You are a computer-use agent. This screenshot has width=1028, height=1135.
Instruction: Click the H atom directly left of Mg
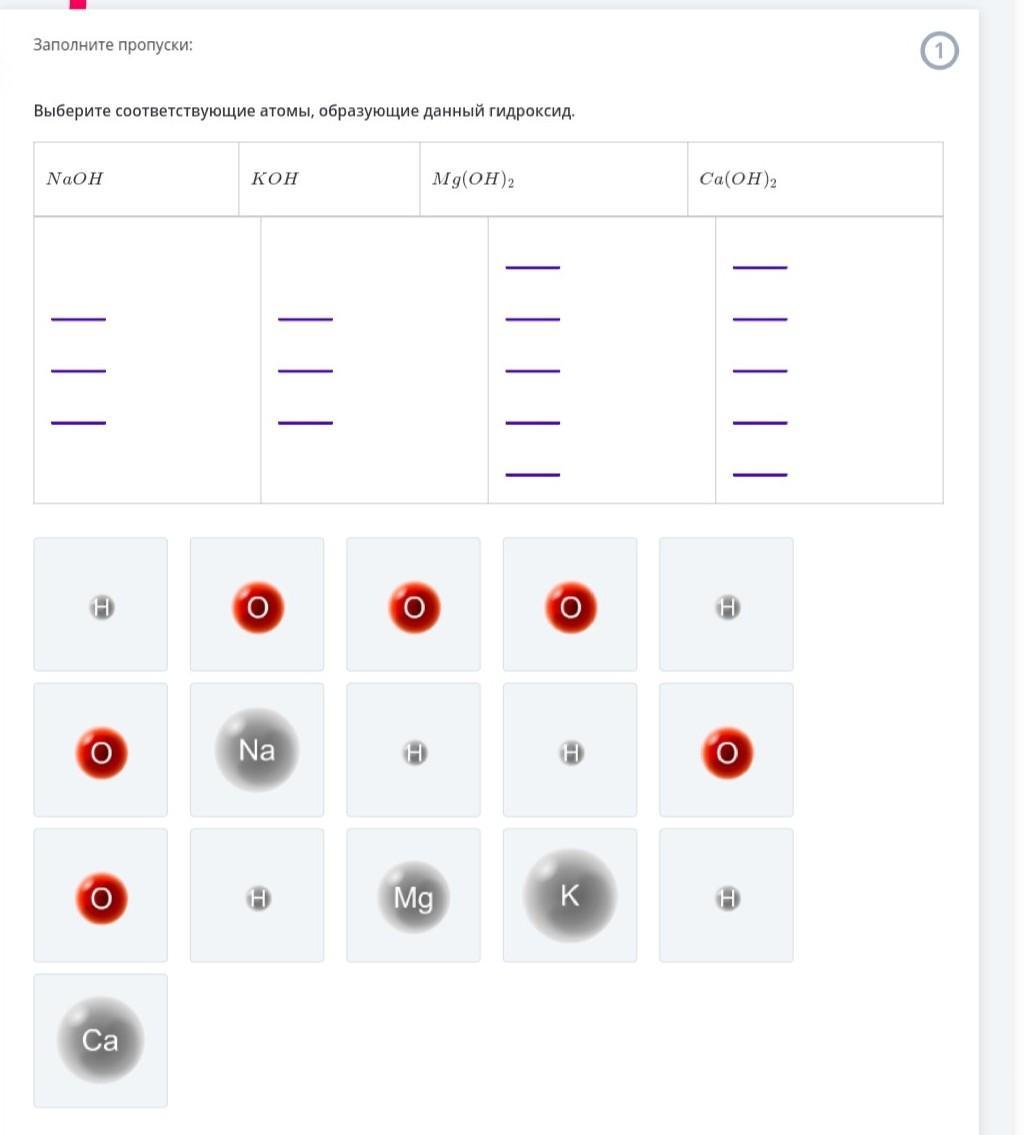coord(258,898)
